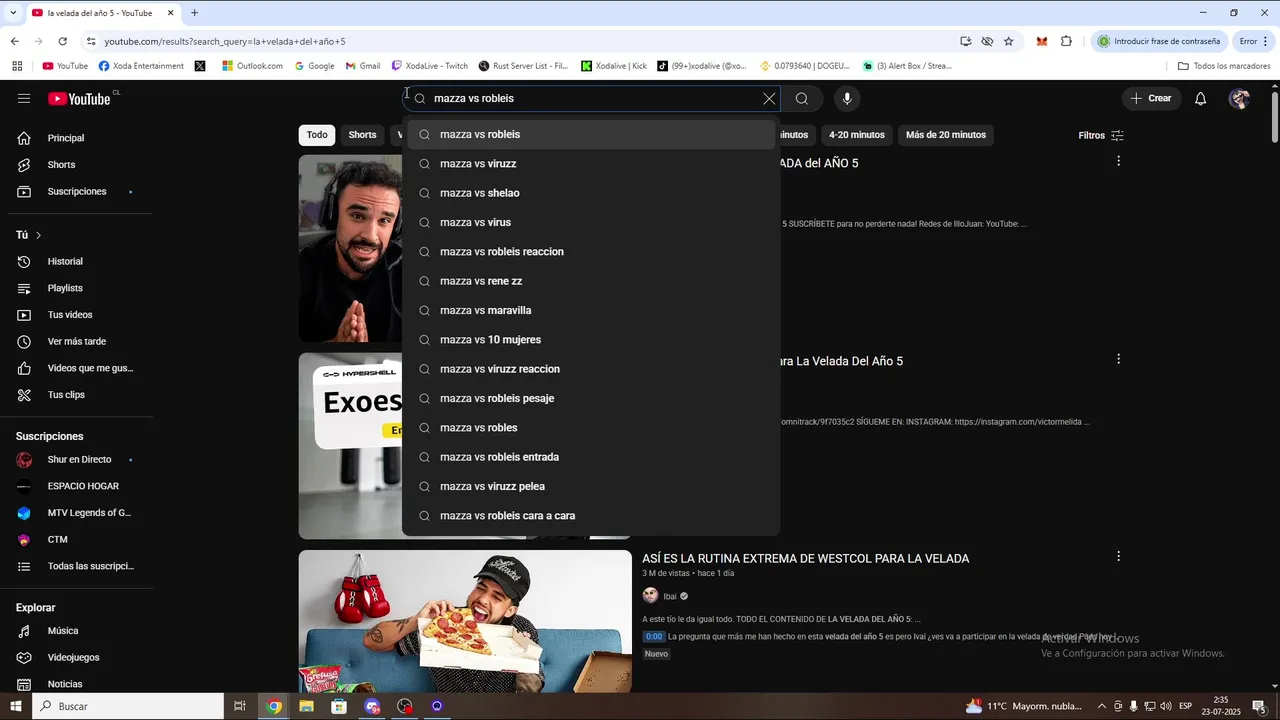The image size is (1280, 720).
Task: Open the Filtros filter panel
Action: click(1101, 135)
